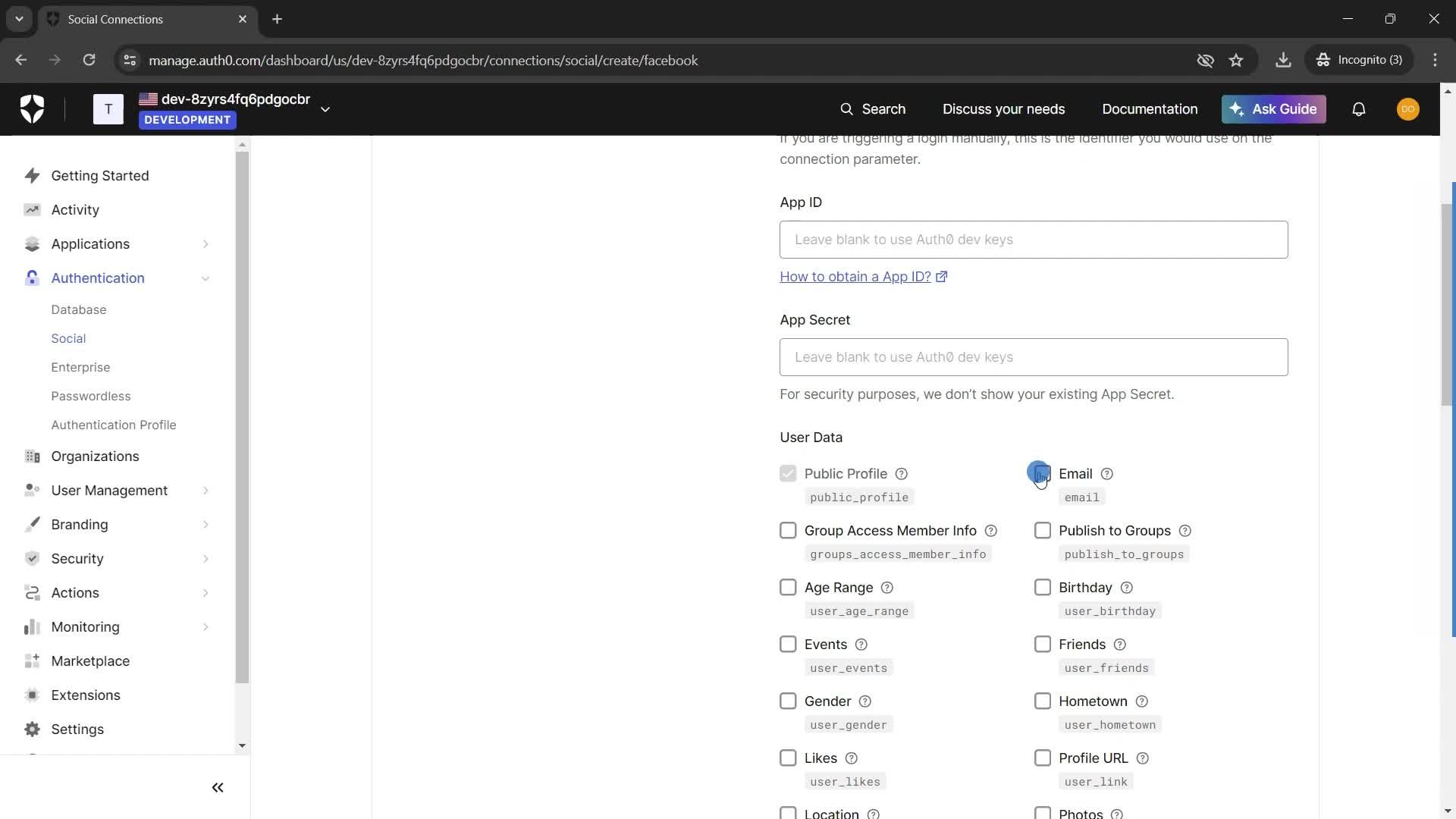Show help for Group Access Member Info

tap(991, 531)
